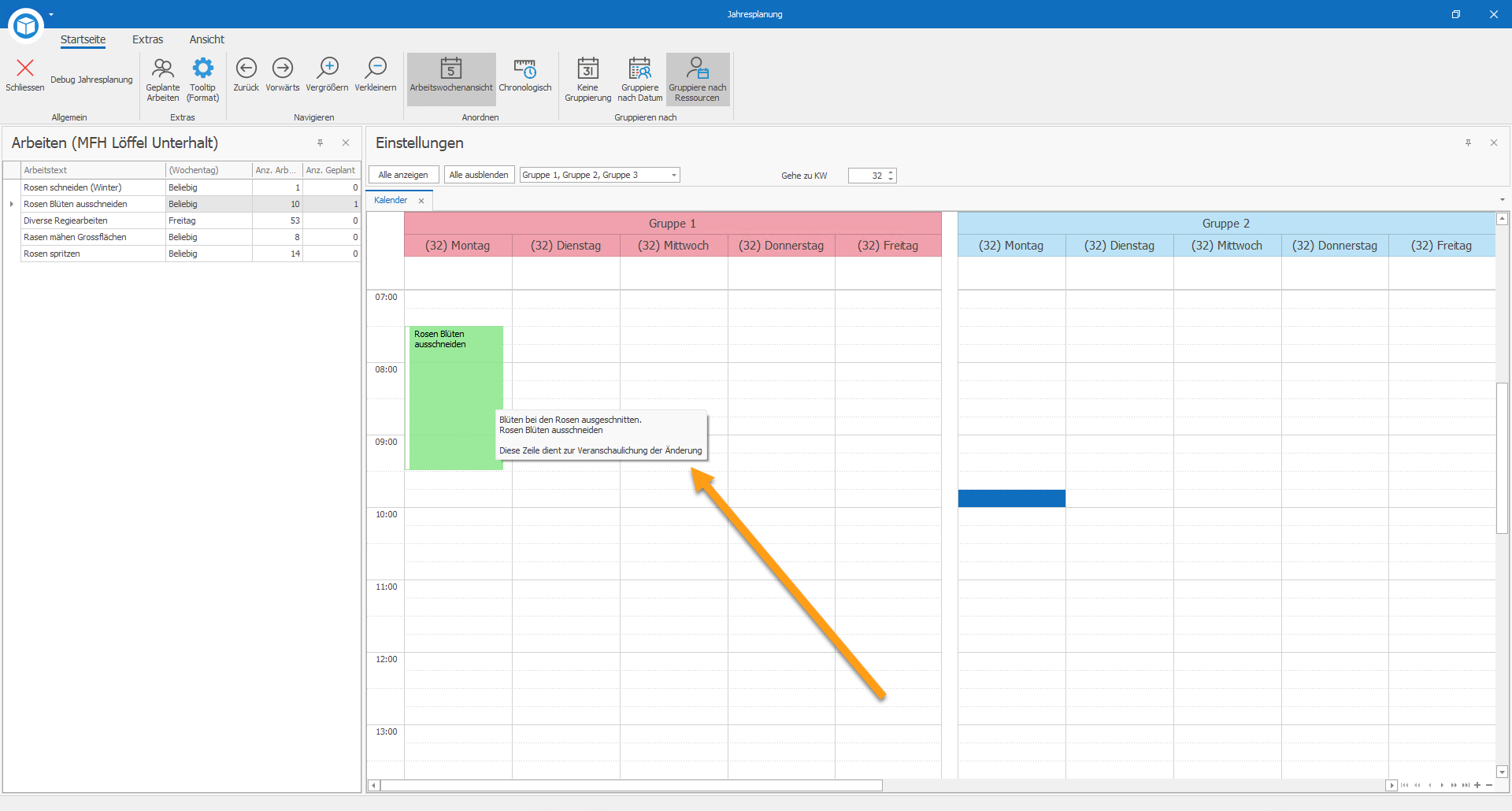Screen dimensions: 1512x811
Task: Click vertical scrollbar up arrow in calendar
Action: click(1502, 219)
